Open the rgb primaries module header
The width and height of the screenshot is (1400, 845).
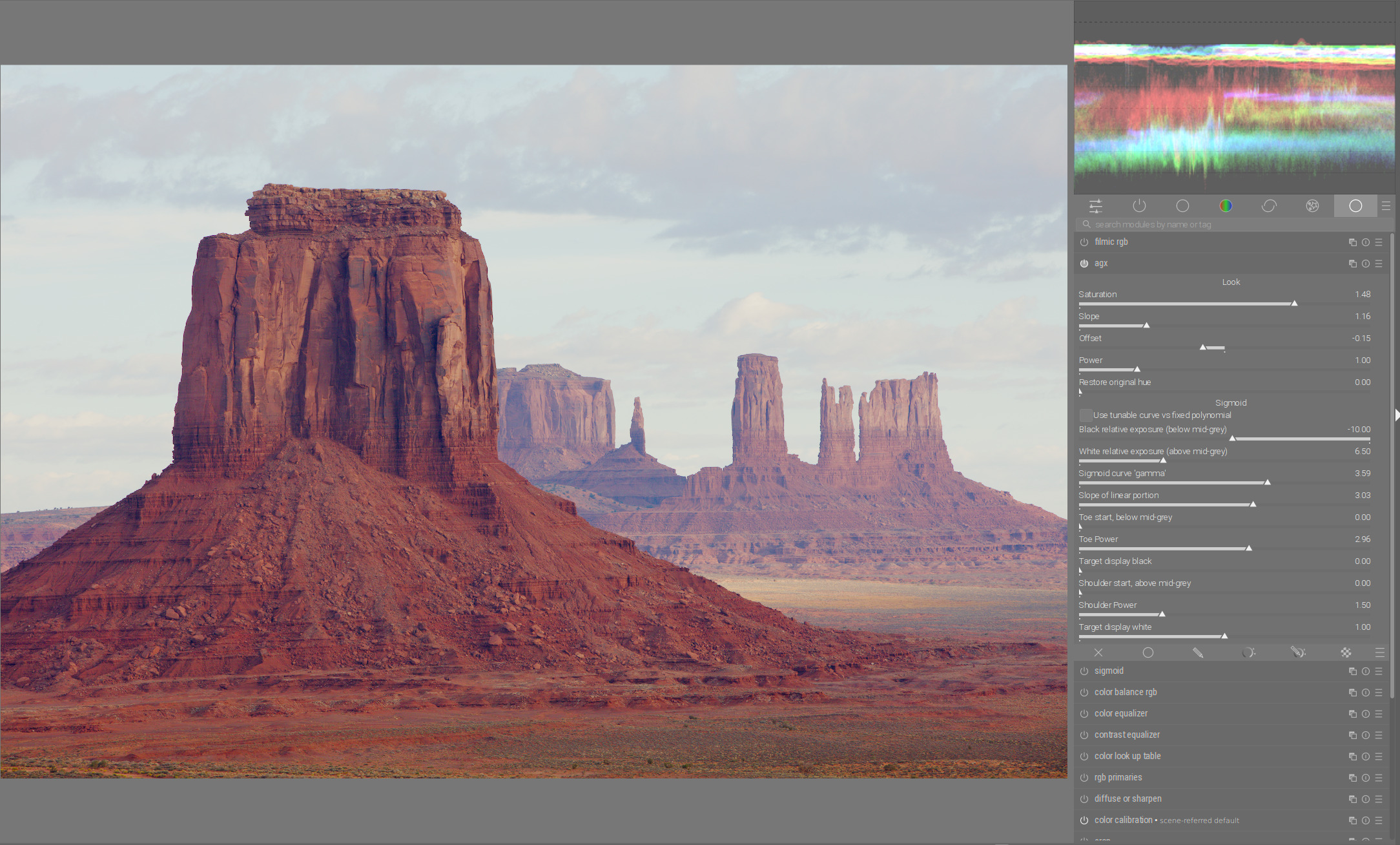1118,778
